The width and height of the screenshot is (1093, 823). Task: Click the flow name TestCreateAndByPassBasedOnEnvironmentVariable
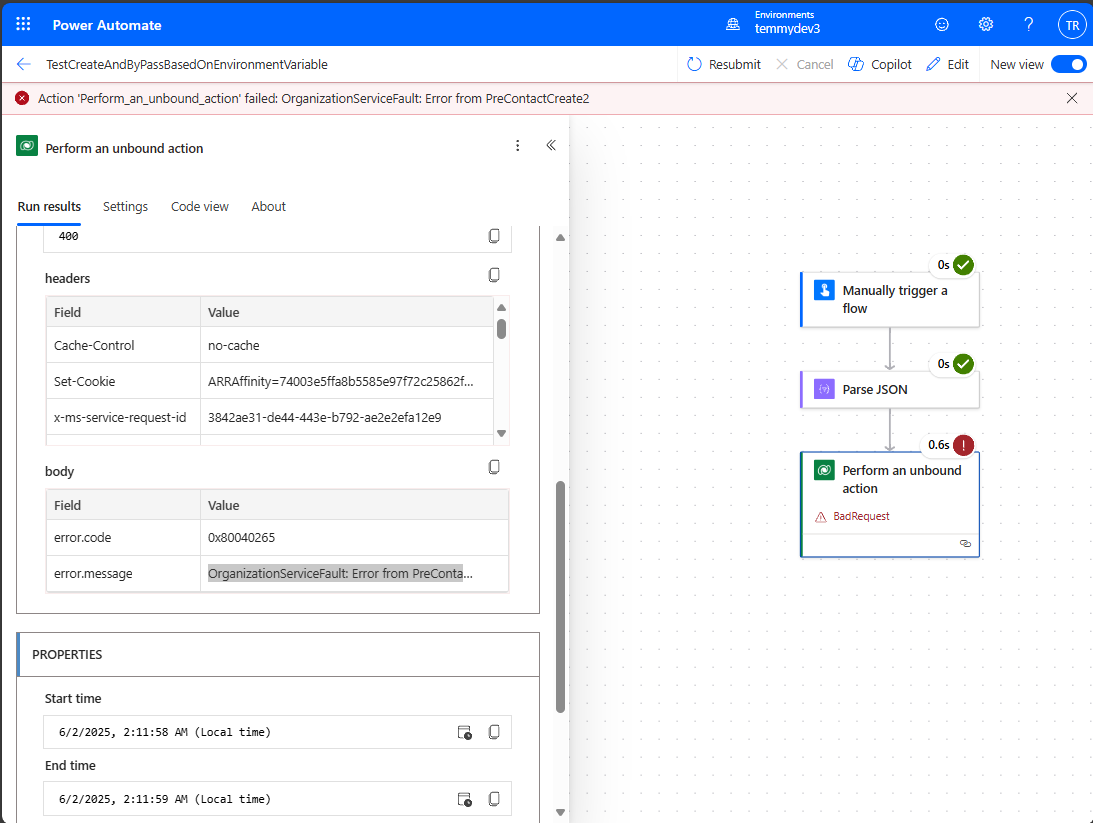pos(187,64)
